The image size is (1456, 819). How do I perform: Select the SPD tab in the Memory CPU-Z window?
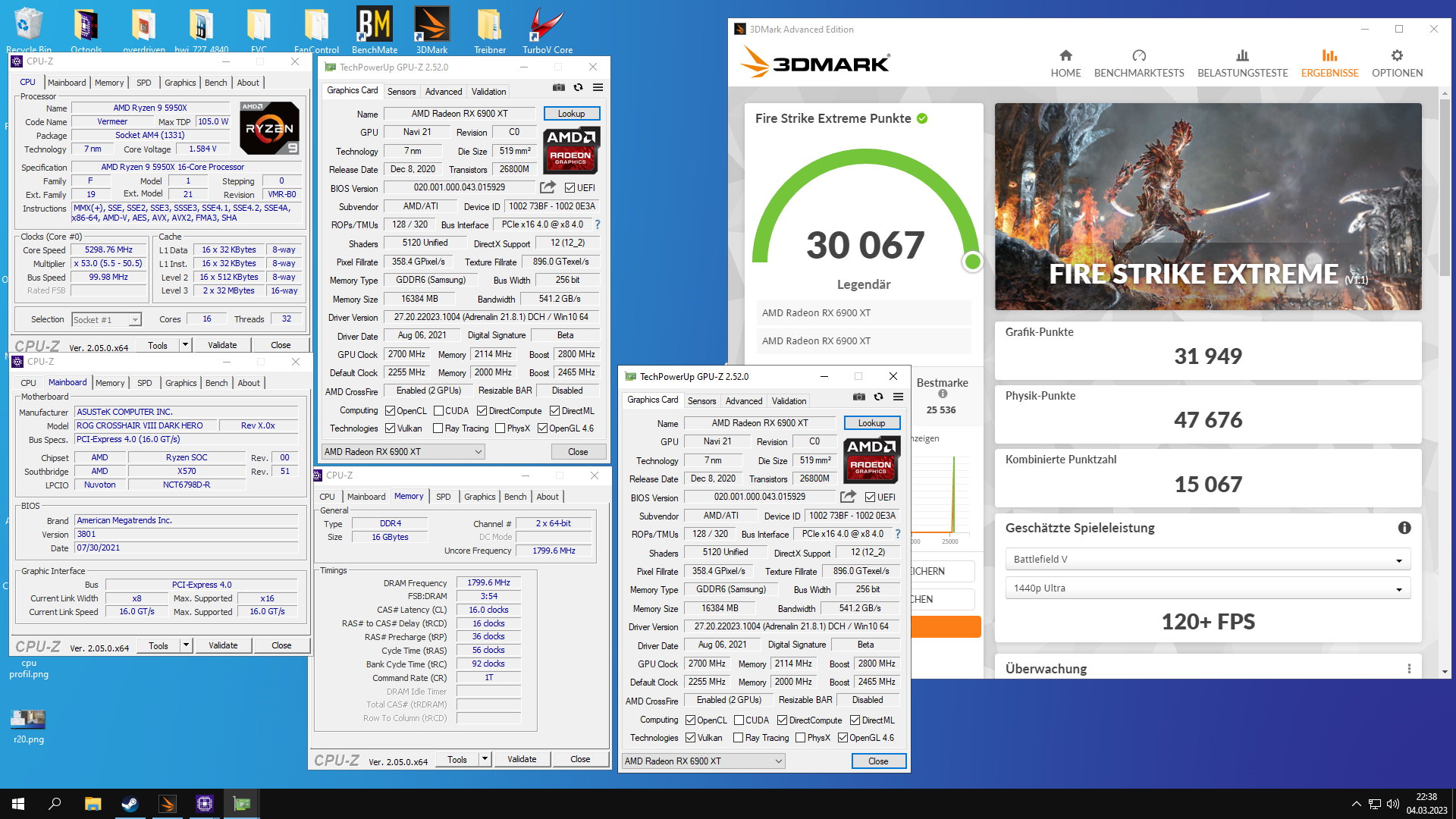click(x=443, y=497)
